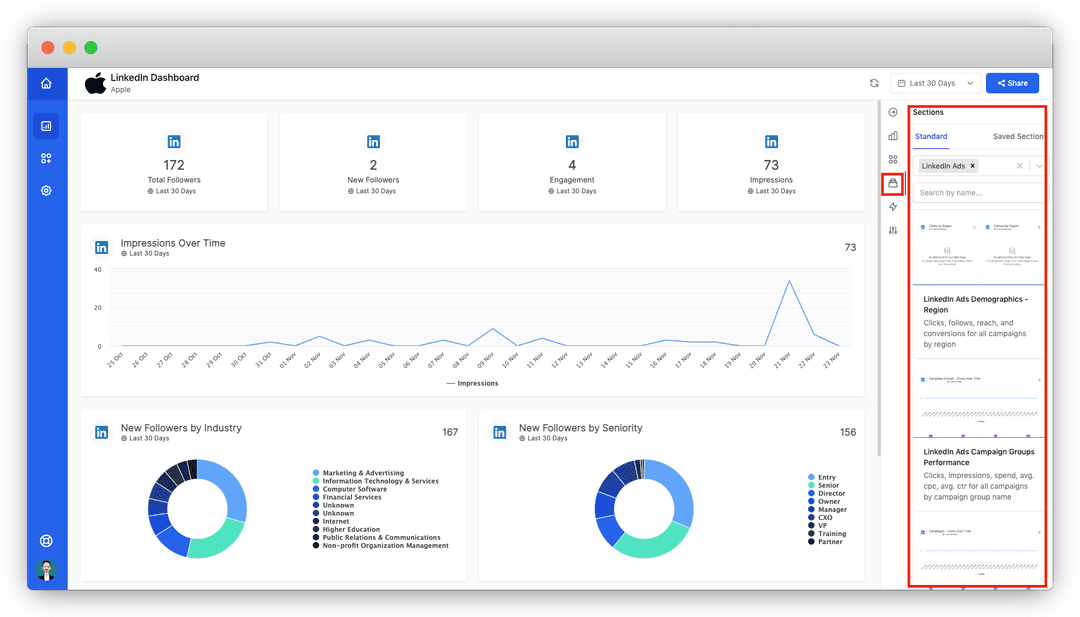Click the Impressions Over Time title
The width and height of the screenshot is (1080, 617).
(x=173, y=243)
